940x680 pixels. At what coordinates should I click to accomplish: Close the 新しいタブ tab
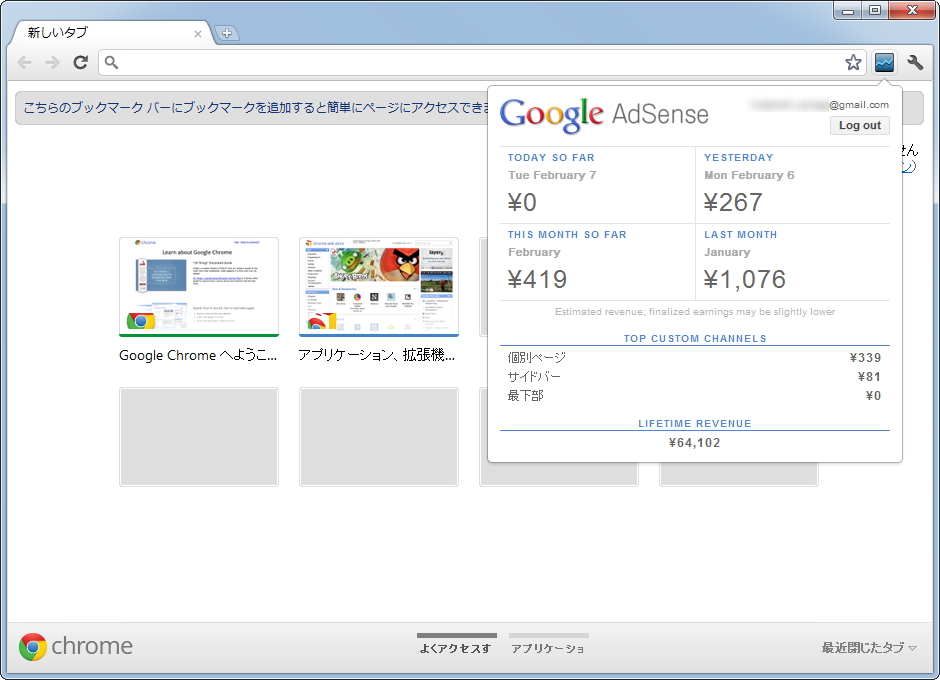point(197,32)
